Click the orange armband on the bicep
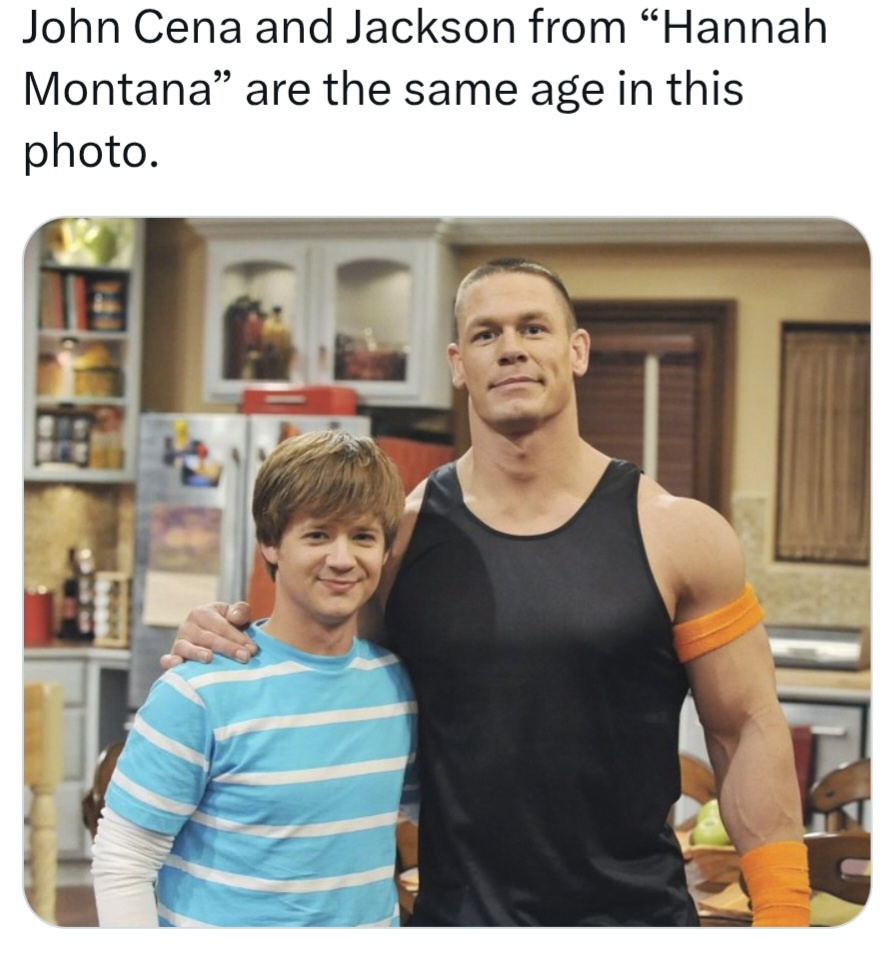This screenshot has height=955, width=894. (717, 624)
